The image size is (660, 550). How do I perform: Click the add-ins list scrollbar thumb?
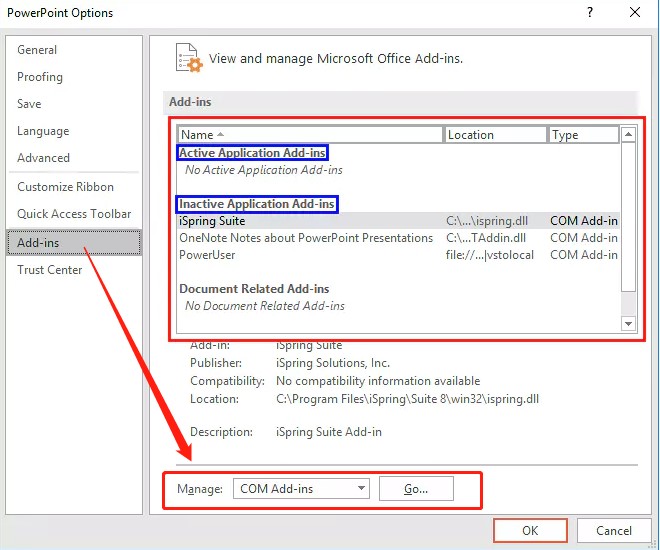pyautogui.click(x=628, y=217)
